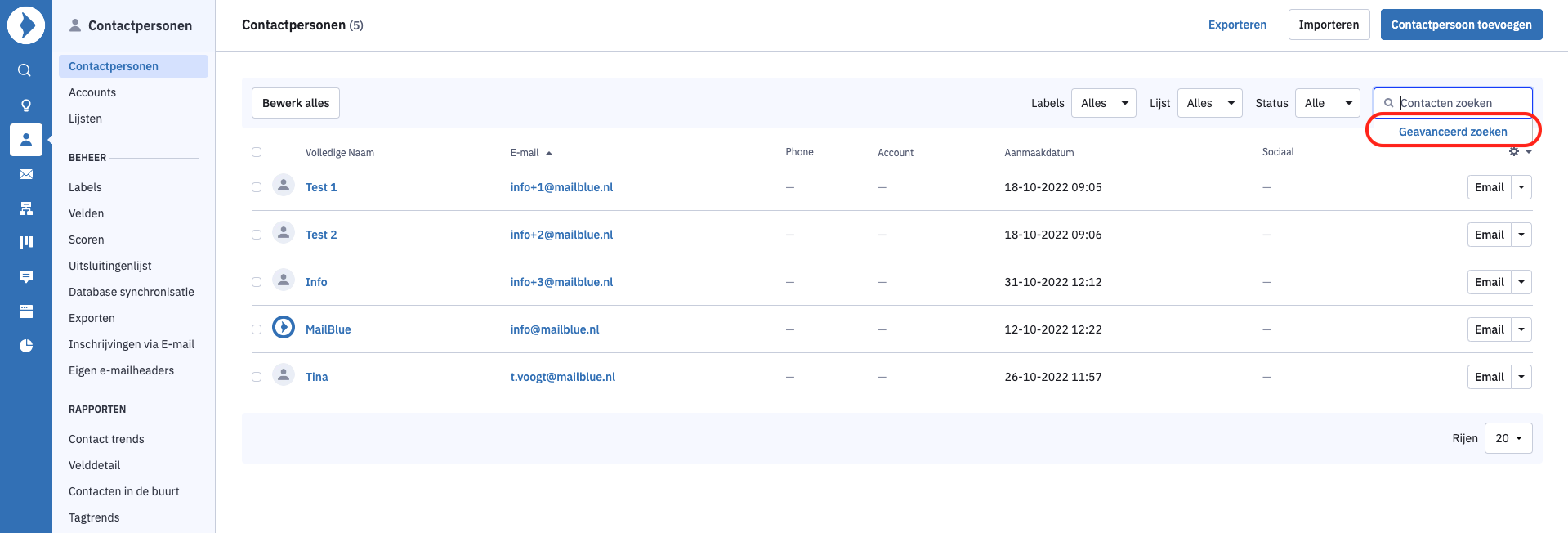Viewport: 1568px width, 533px height.
Task: Check the box for MailBlue contact
Action: [x=257, y=329]
